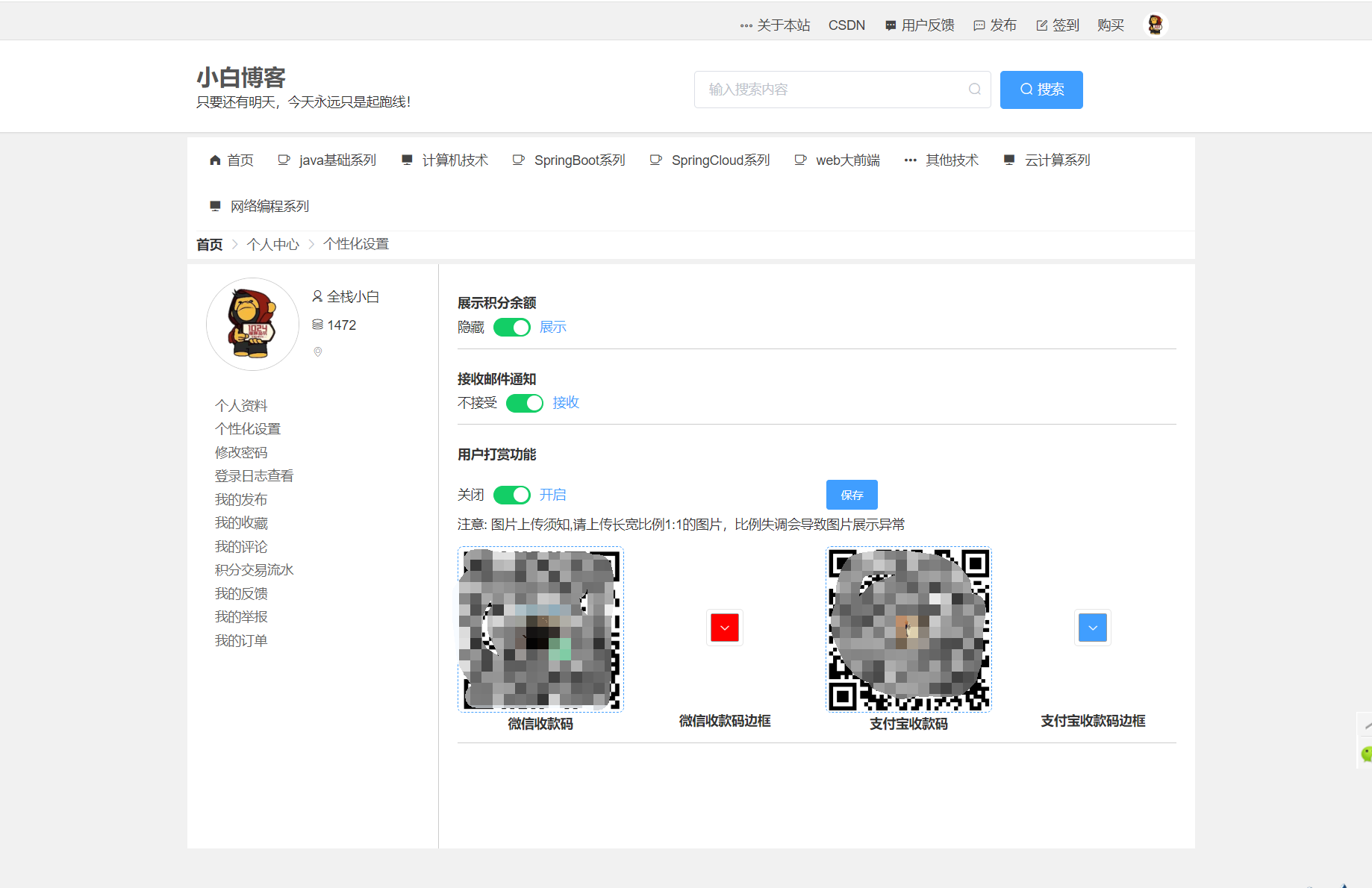Viewport: 1372px width, 888px height.
Task: Expand the 支付宝收款码边框 blue dropdown
Action: pos(1092,628)
